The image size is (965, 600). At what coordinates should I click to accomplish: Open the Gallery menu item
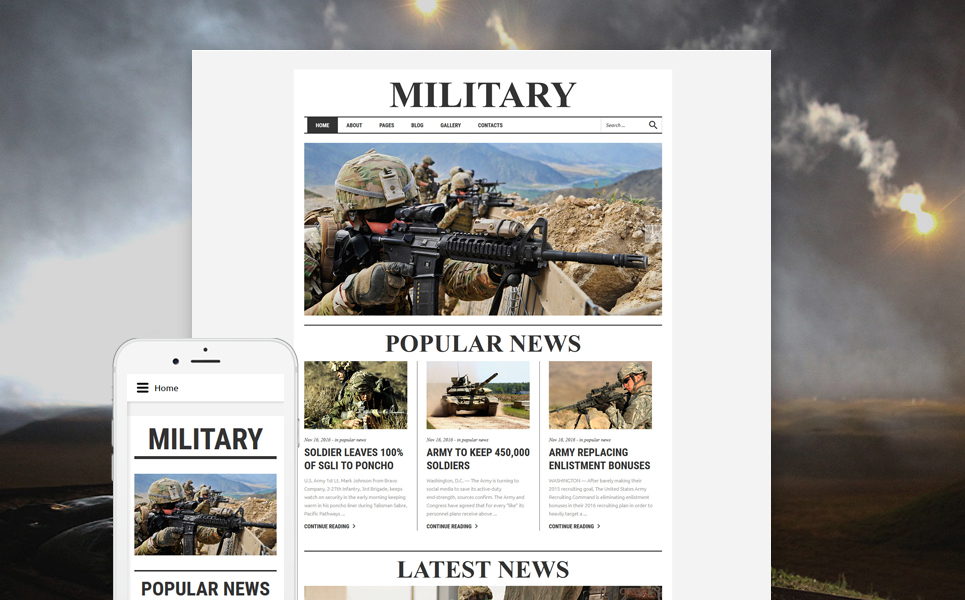[450, 125]
